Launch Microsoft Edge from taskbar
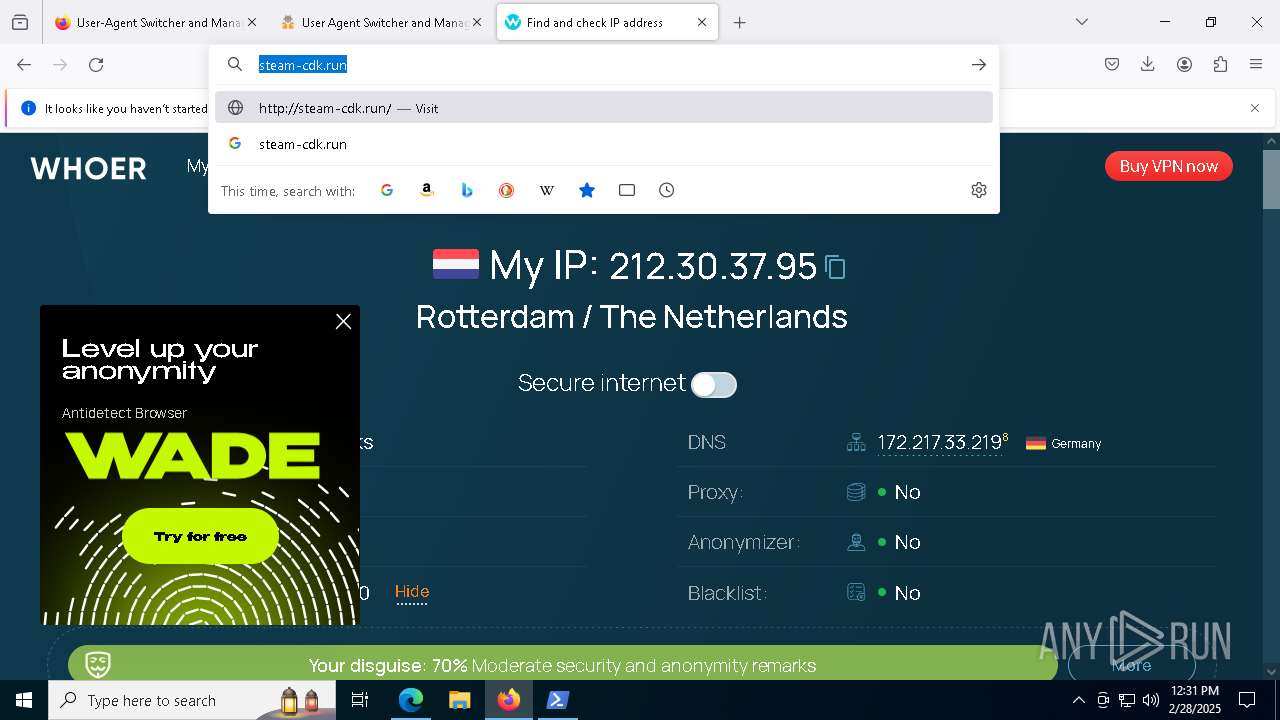The image size is (1280, 720). pyautogui.click(x=411, y=700)
